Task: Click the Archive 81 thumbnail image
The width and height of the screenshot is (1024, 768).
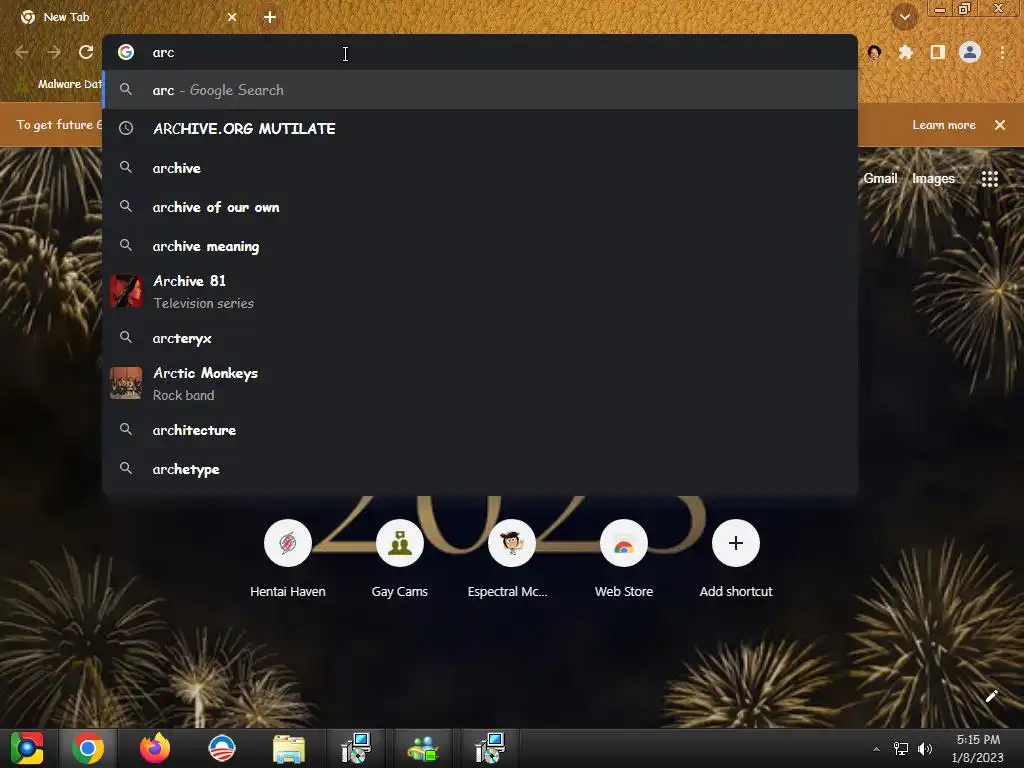Action: click(x=126, y=291)
